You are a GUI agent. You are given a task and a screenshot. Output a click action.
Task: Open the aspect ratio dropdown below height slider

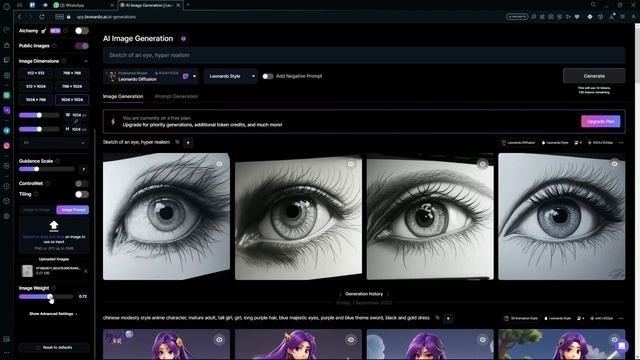point(54,143)
